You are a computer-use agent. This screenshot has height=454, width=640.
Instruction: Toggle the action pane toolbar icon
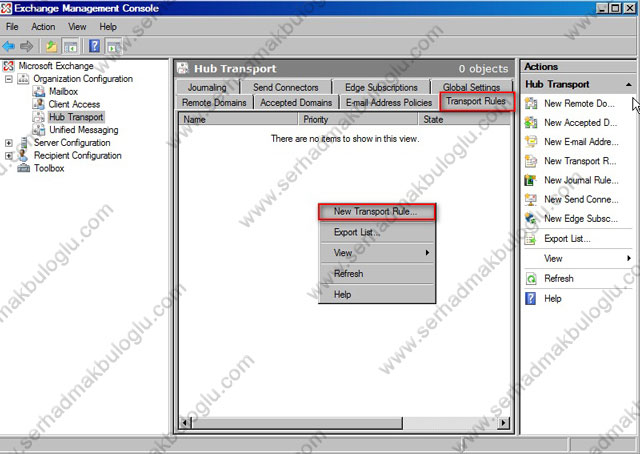pos(114,46)
